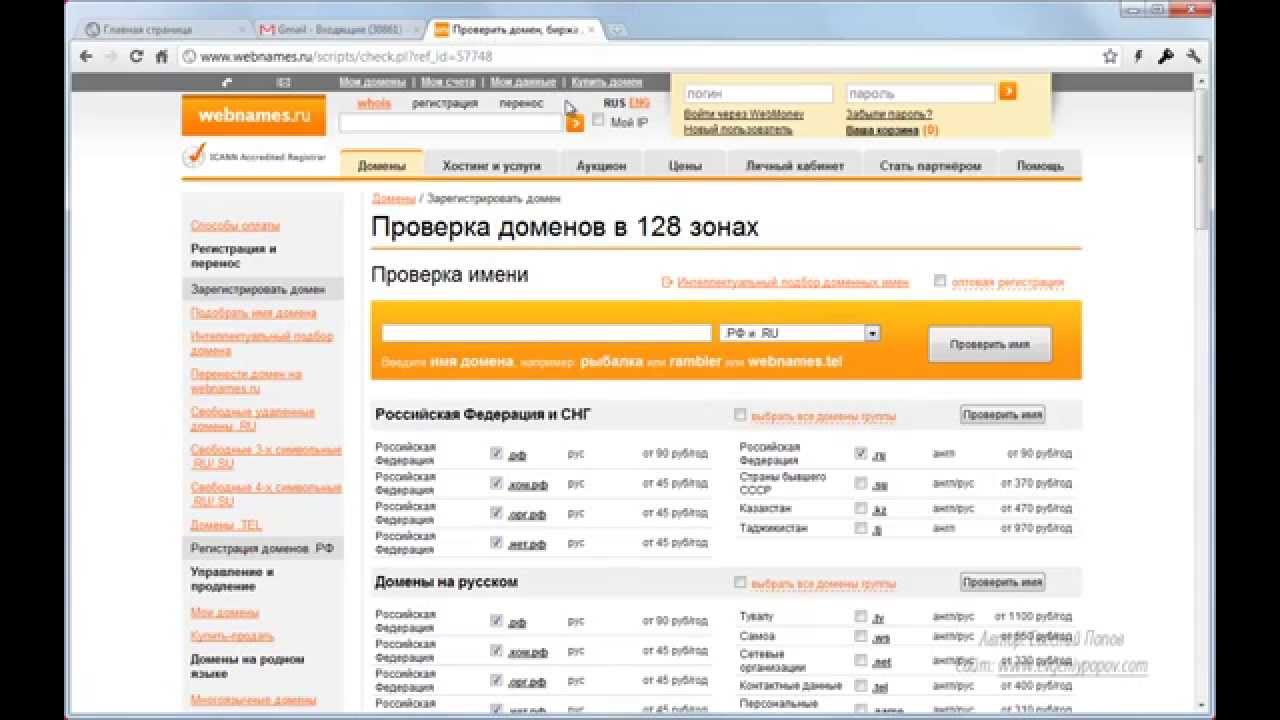Click Проверить имя in Российская Федерация и СНГ group
The width and height of the screenshot is (1280, 720).
coord(1002,415)
